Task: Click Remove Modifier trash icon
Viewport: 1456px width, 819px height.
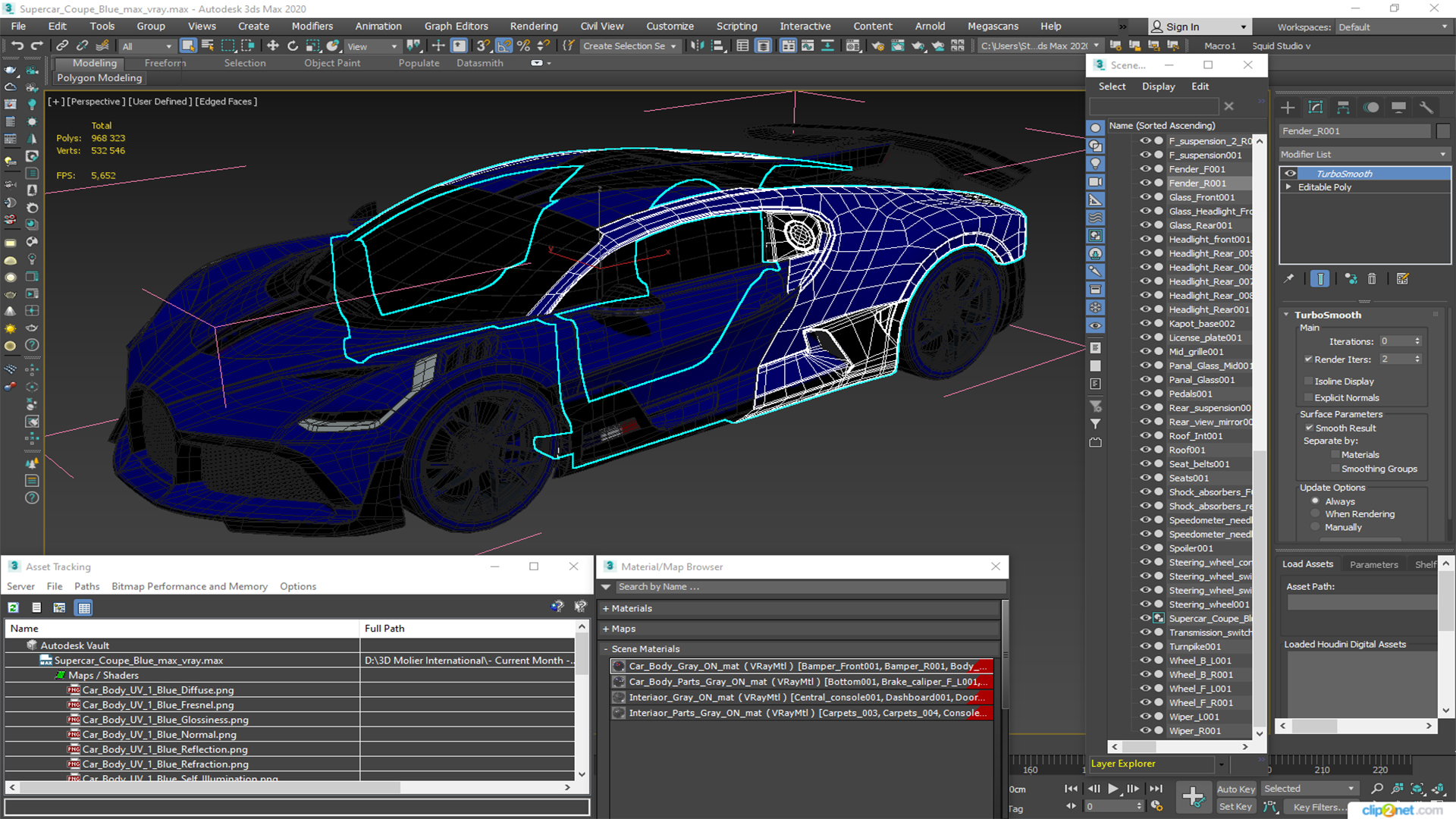Action: [x=1372, y=279]
